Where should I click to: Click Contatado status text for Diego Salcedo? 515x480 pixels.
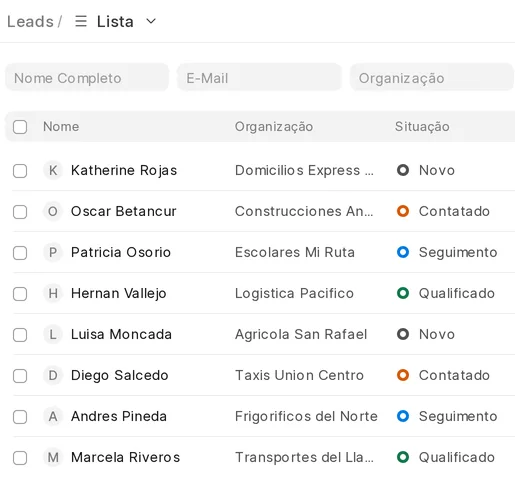coord(454,375)
